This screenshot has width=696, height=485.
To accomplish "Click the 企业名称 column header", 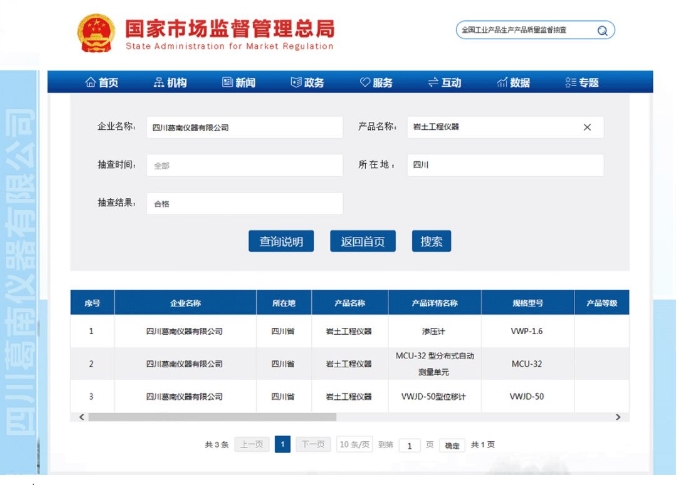I will coord(186,303).
